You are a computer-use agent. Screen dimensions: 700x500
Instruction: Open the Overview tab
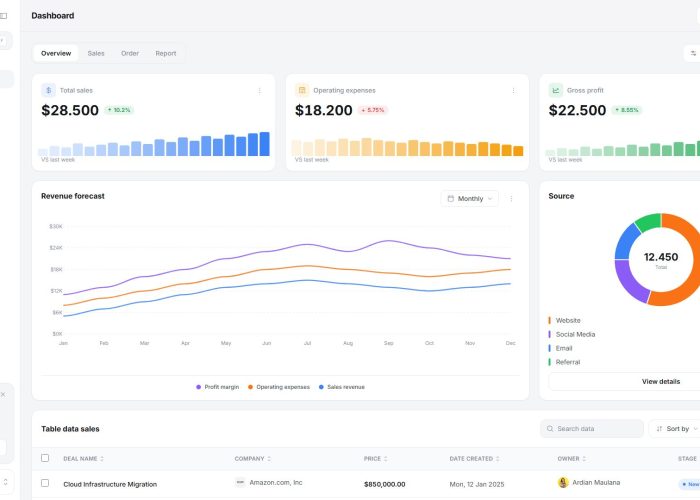[x=56, y=53]
